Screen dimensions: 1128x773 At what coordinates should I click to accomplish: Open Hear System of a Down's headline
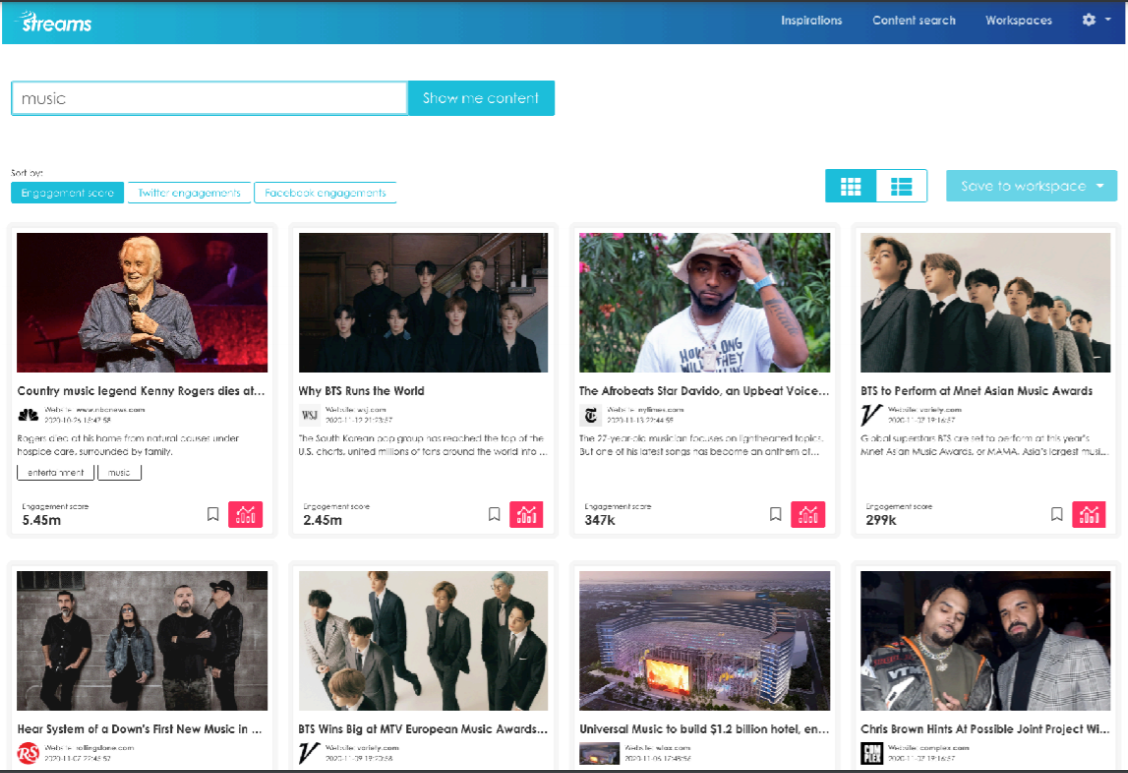pyautogui.click(x=140, y=728)
